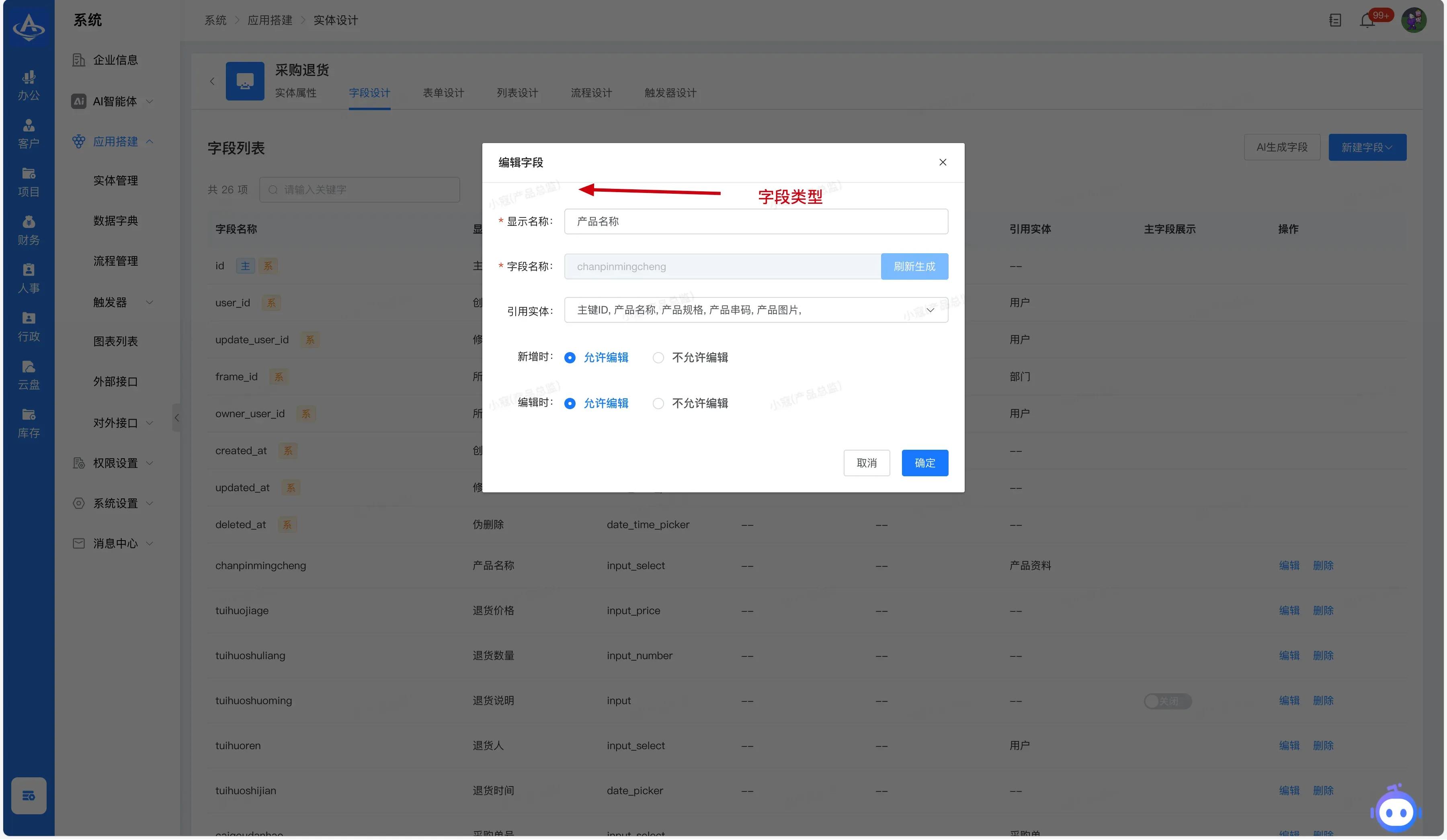Viewport: 1447px width, 840px height.
Task: Open 数据字典 in the sidebar menu
Action: [115, 221]
